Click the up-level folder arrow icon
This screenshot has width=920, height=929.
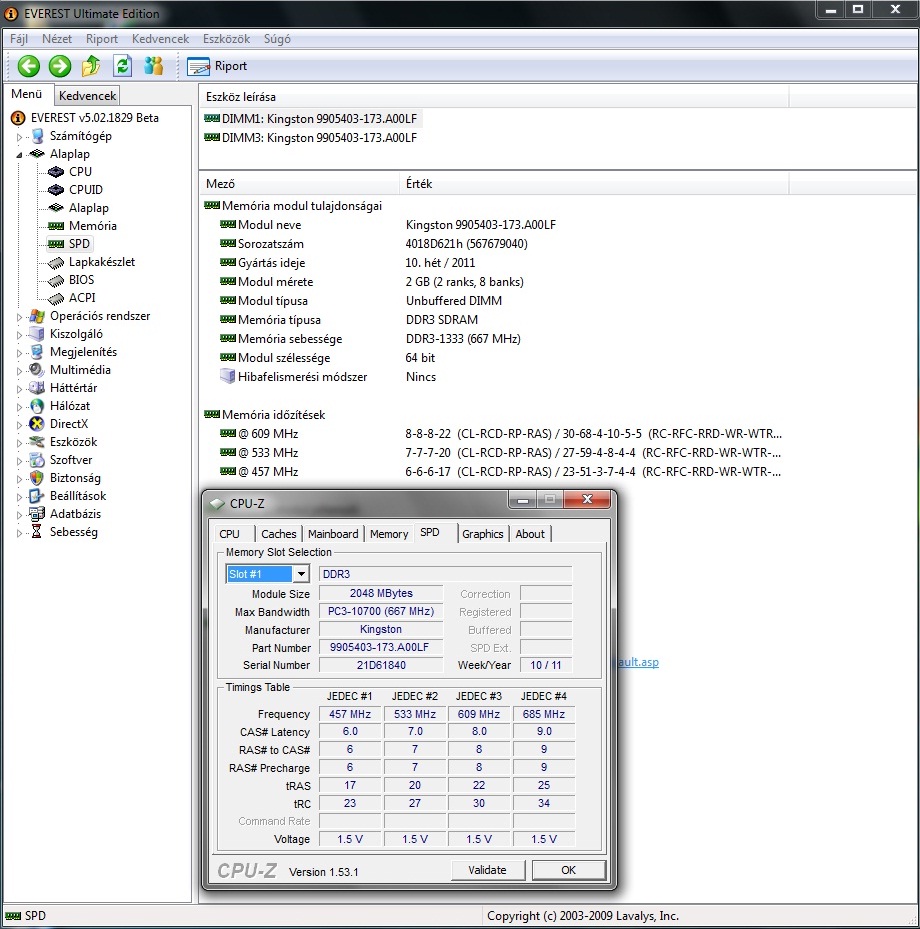click(x=91, y=66)
